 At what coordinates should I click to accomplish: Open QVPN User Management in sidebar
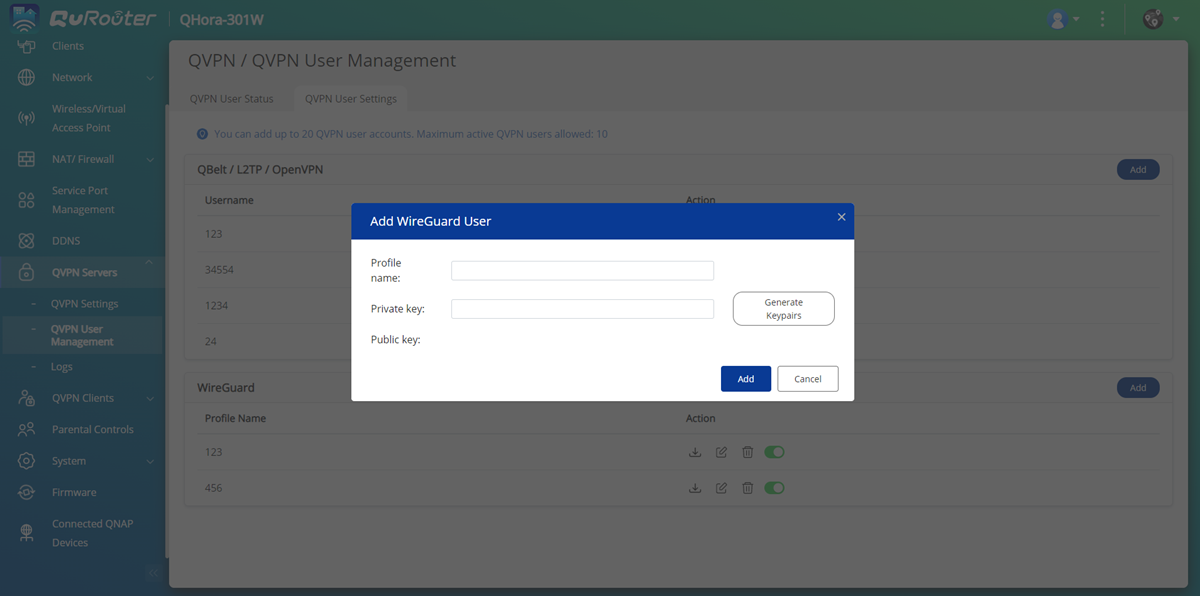click(x=82, y=335)
